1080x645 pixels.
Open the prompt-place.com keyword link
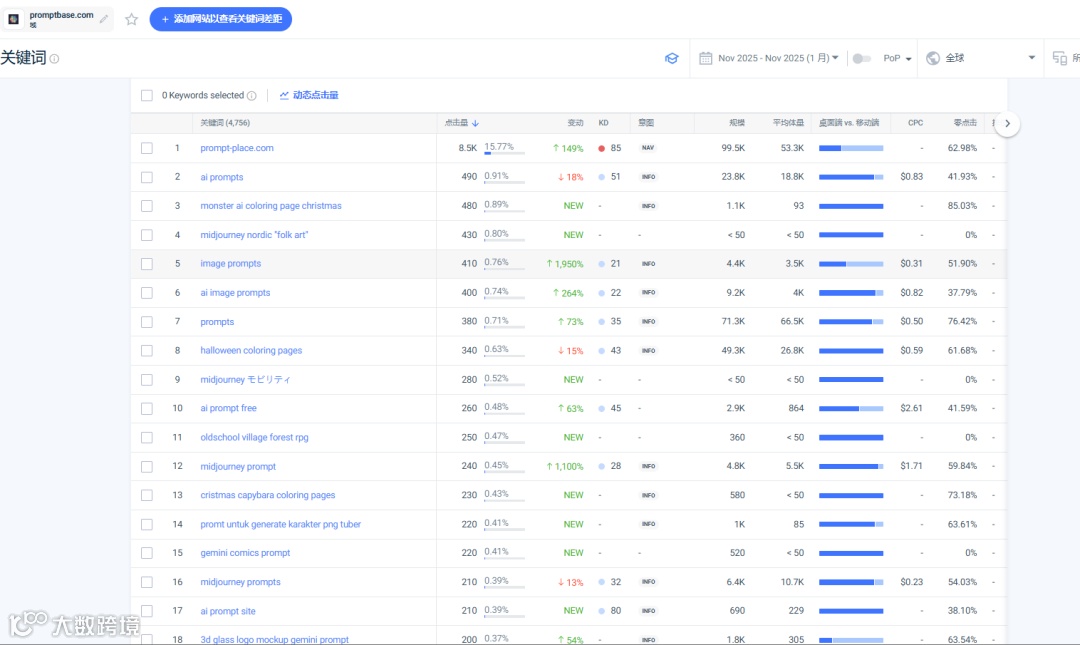click(237, 148)
